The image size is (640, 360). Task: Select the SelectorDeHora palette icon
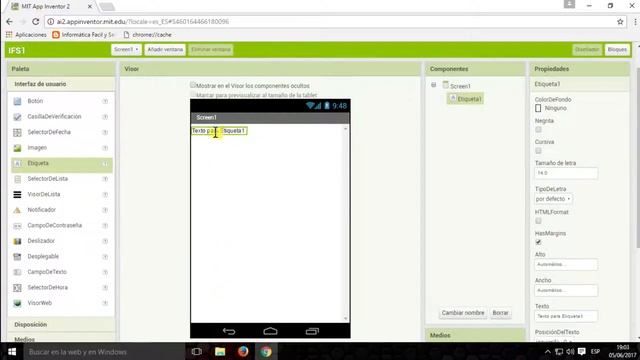tap(17, 287)
